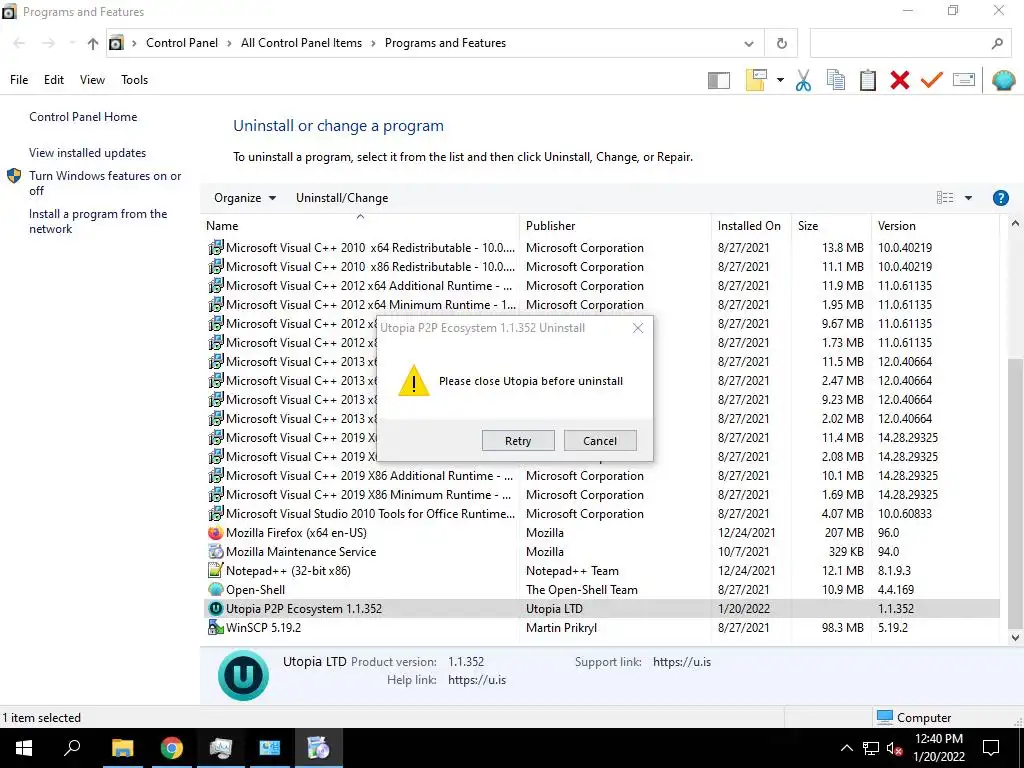Click Control Panel in the breadcrumb path
This screenshot has height=768, width=1024.
pyautogui.click(x=182, y=43)
